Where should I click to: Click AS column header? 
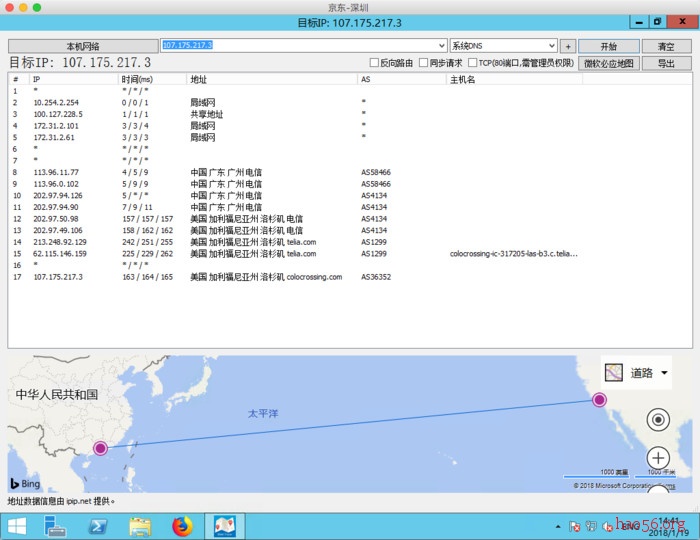(402, 79)
